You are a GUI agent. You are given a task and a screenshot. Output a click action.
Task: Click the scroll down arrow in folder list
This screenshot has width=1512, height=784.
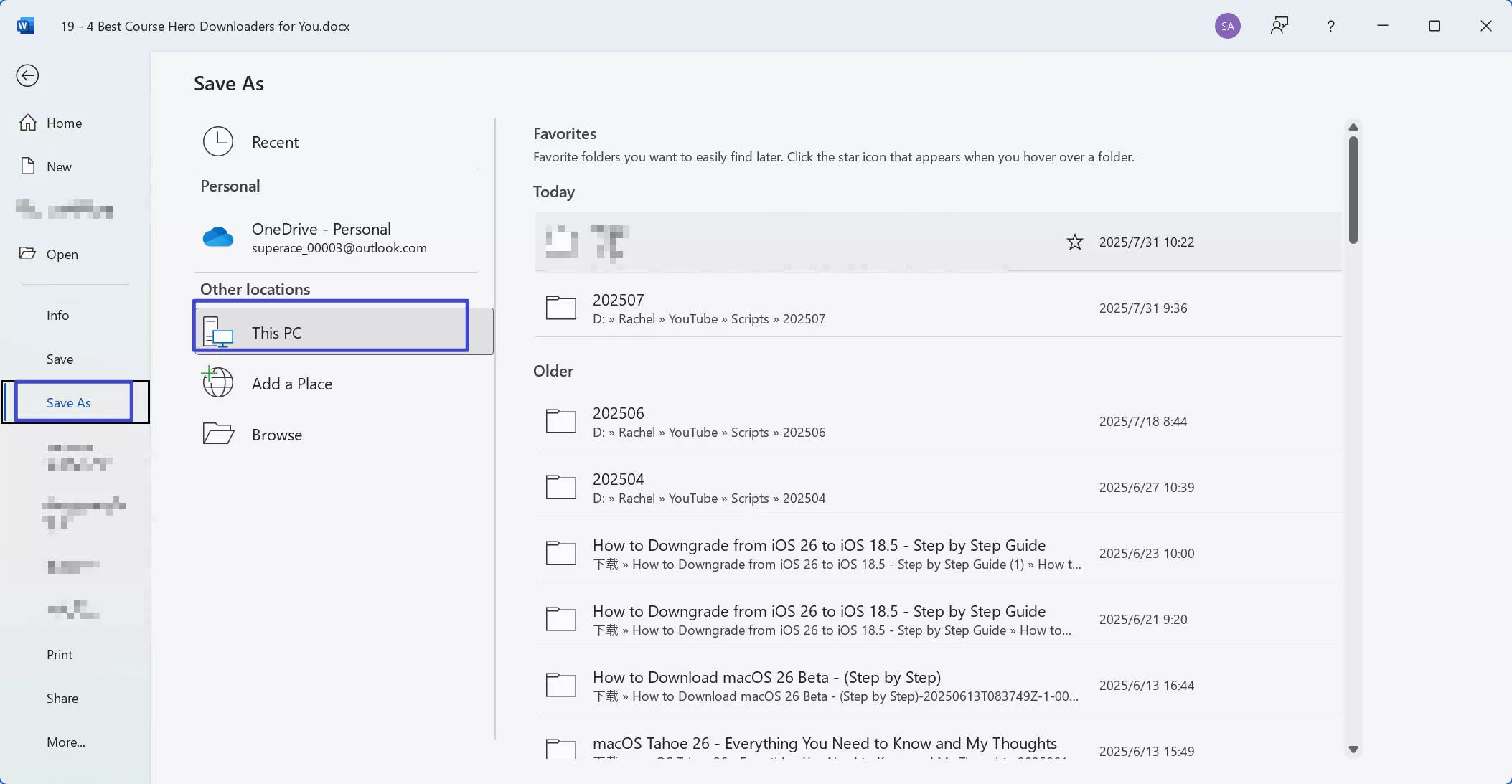pyautogui.click(x=1353, y=750)
